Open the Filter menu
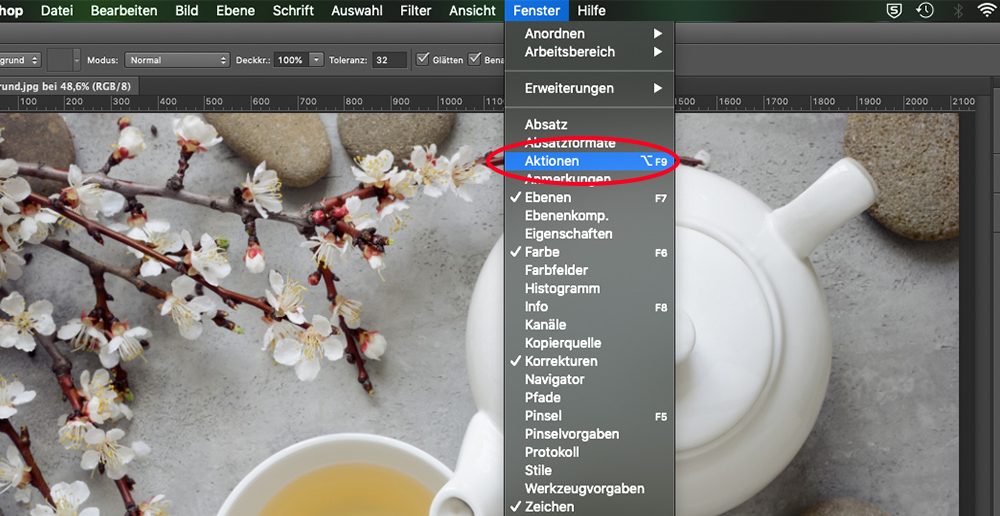 click(x=416, y=10)
